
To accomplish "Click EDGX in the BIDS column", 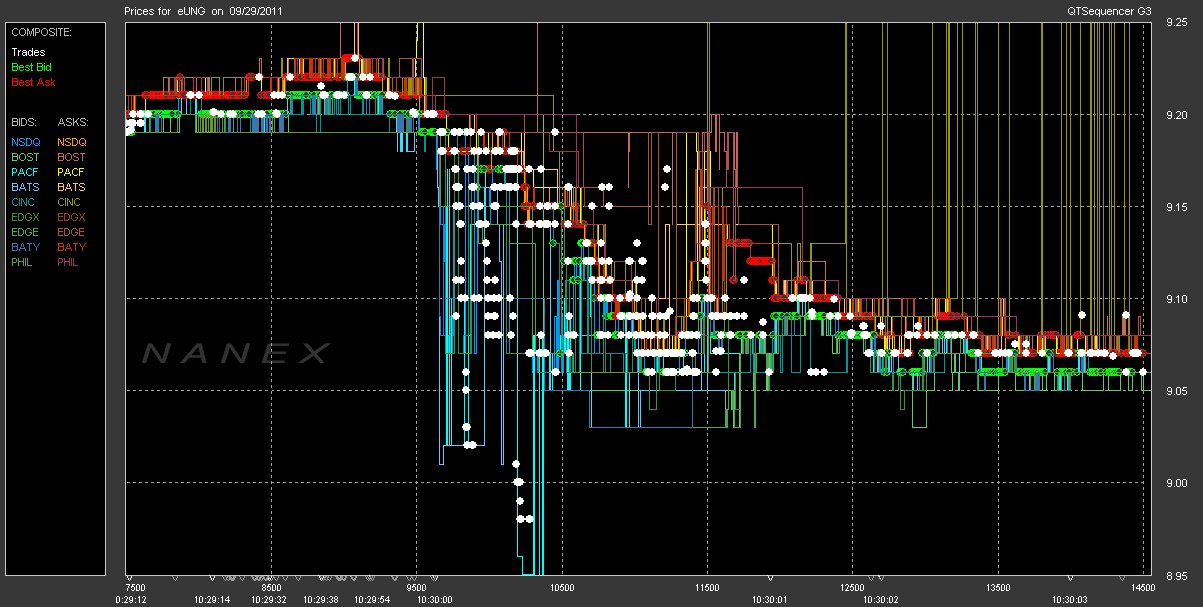I will (x=25, y=217).
